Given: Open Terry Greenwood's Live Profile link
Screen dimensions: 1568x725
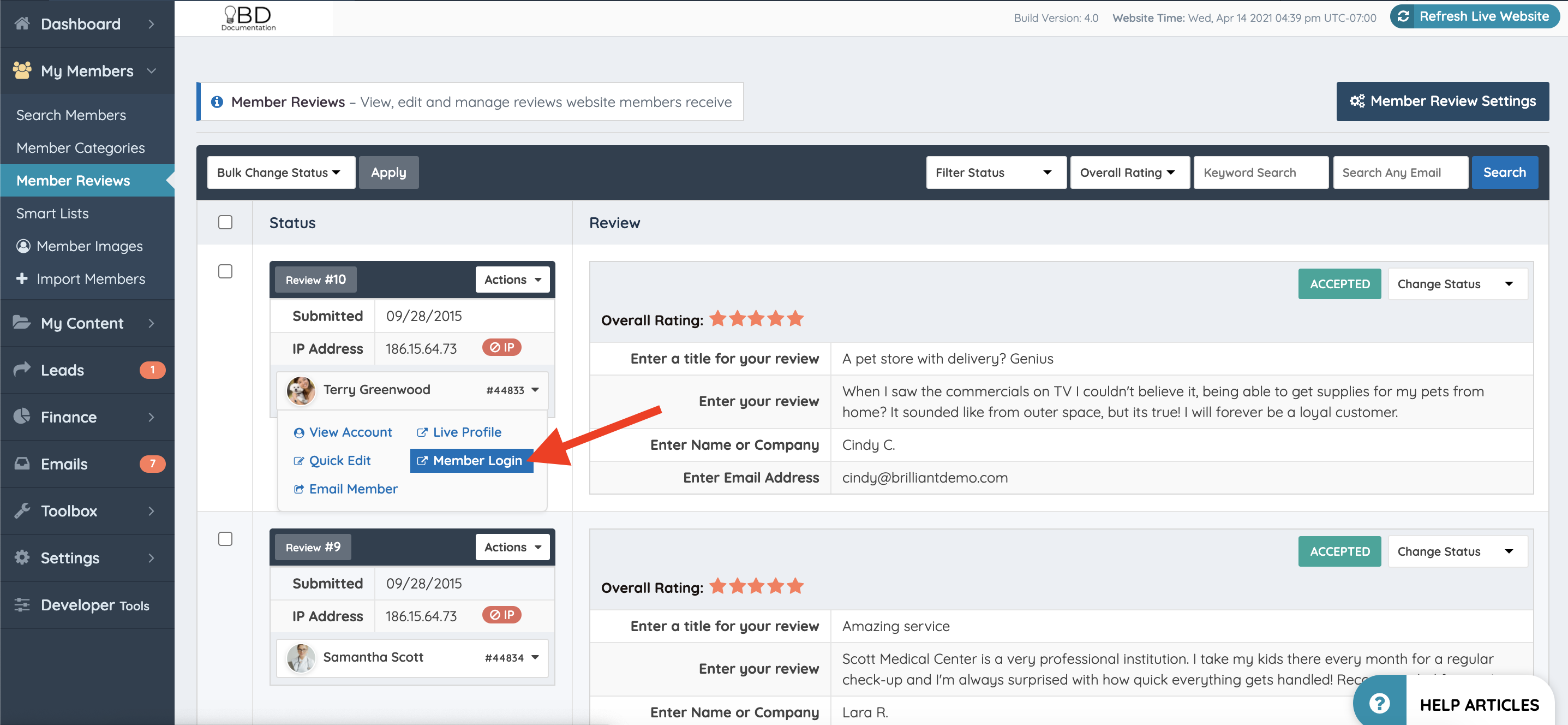Looking at the screenshot, I should coord(458,432).
